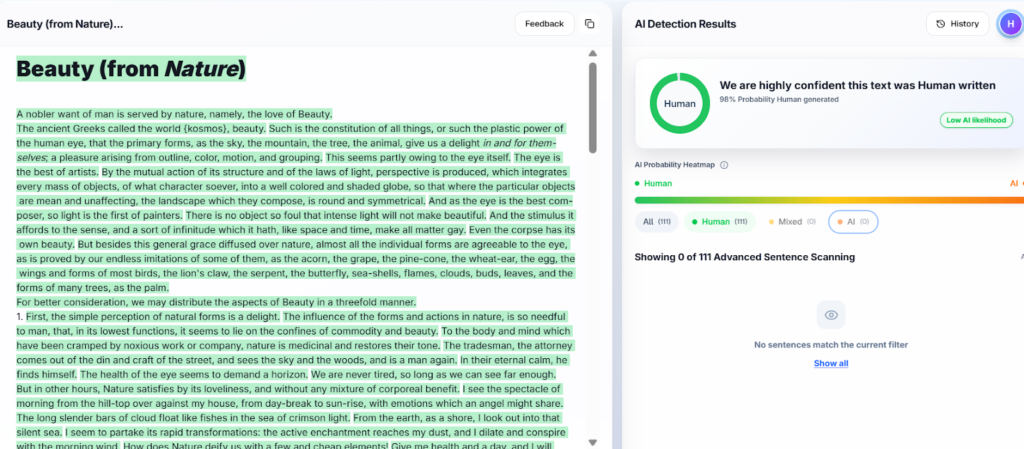Screen dimensions: 1024x449
Task: Click the heading 'Beauty (from Nature)'
Action: [x=131, y=68]
